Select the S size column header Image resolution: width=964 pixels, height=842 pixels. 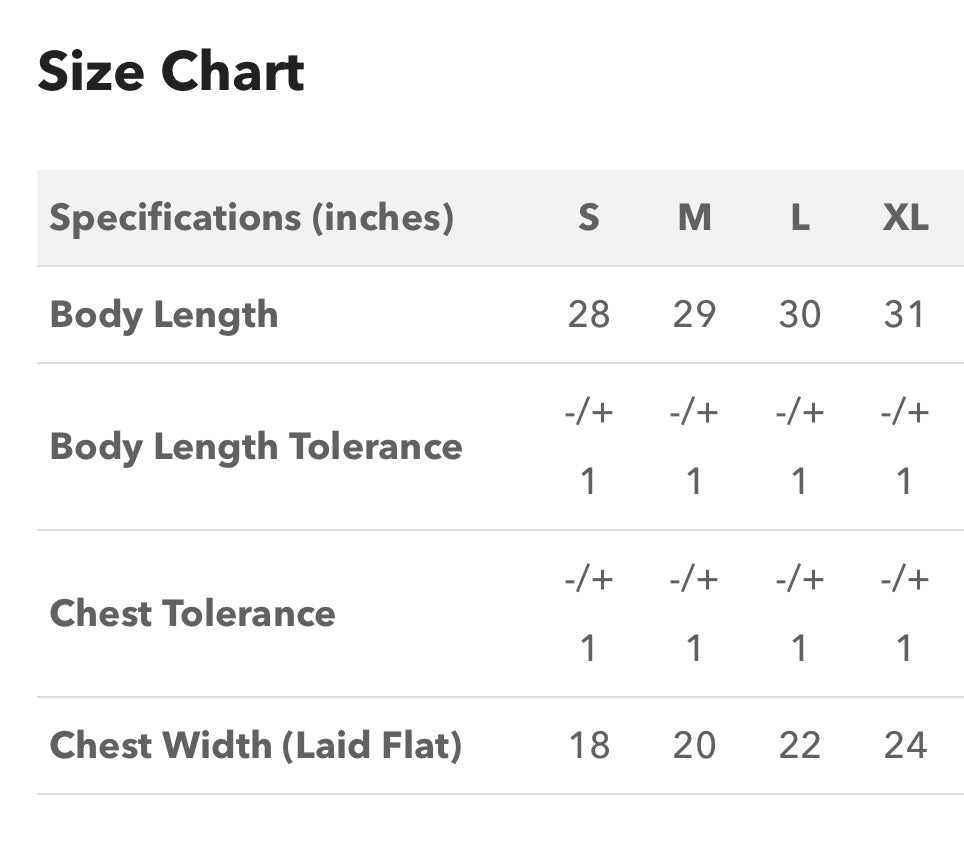click(x=588, y=218)
